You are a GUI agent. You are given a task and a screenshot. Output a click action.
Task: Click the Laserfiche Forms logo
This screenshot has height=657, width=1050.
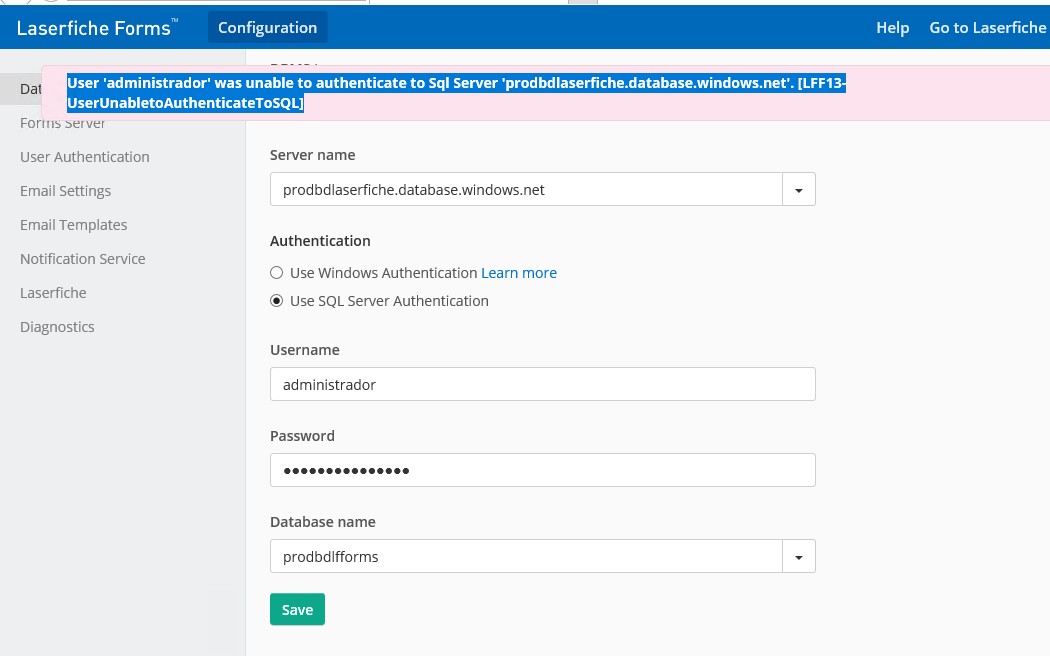(96, 28)
